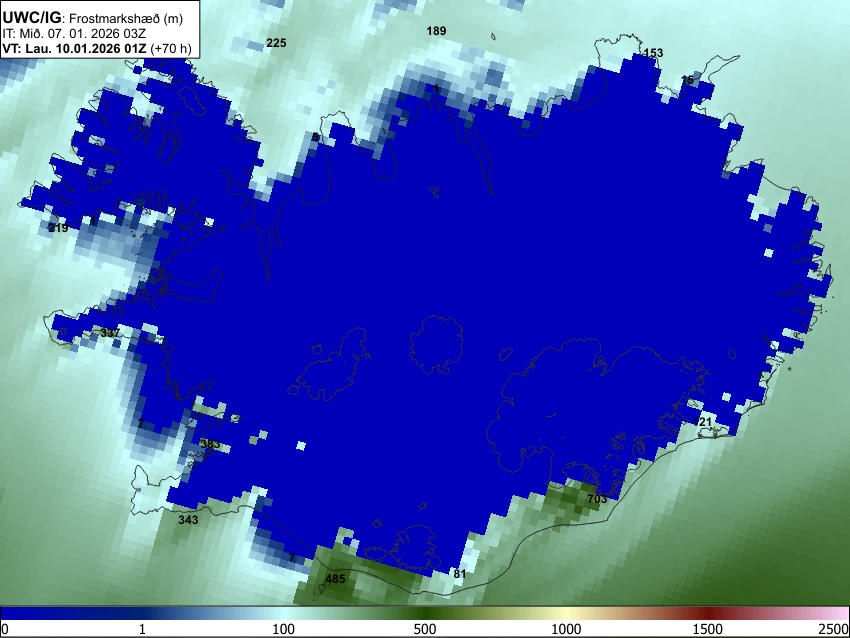
Task: Click the legend label 0
Action: [5, 629]
